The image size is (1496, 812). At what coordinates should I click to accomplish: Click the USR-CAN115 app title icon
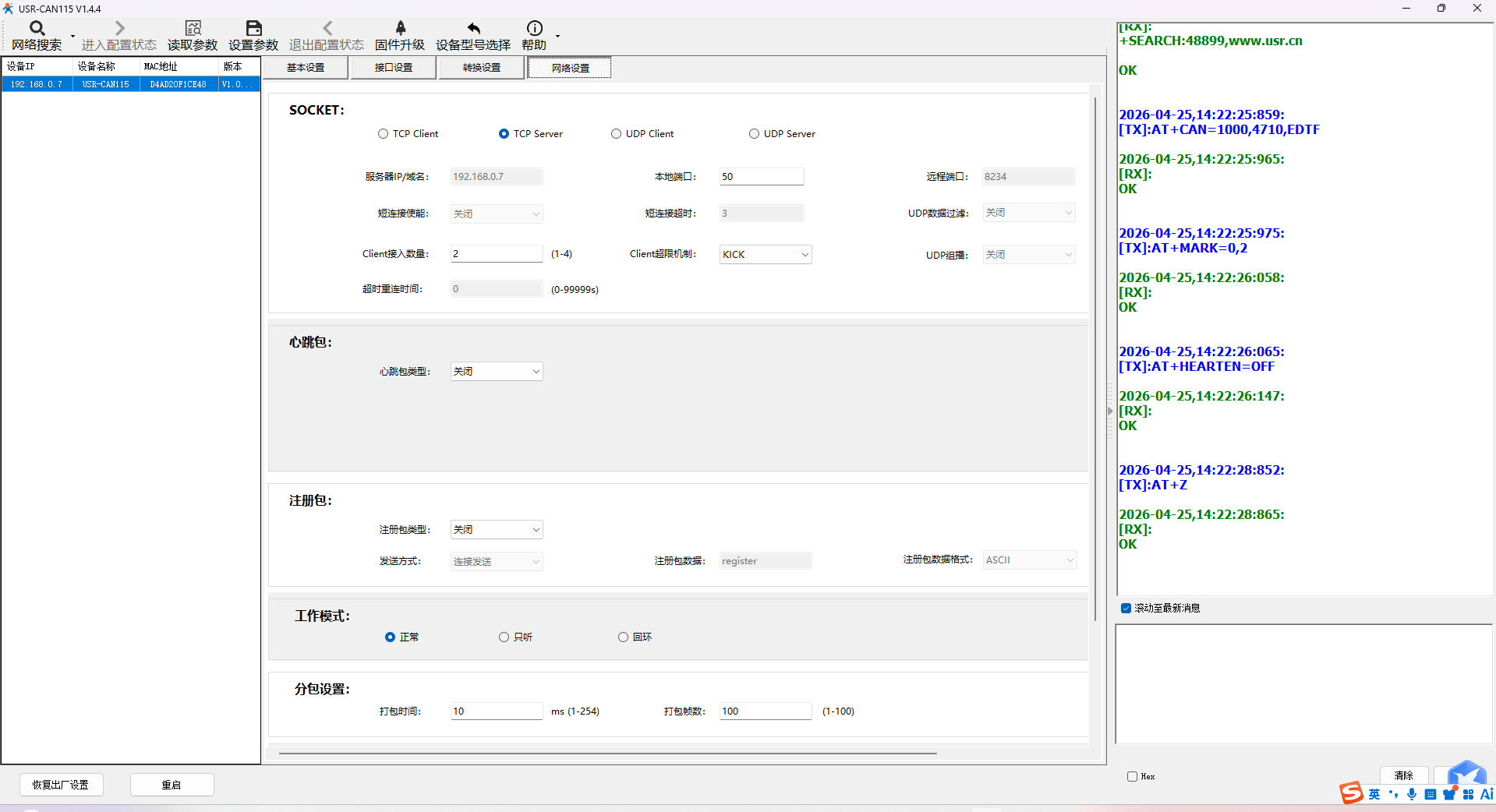click(9, 9)
